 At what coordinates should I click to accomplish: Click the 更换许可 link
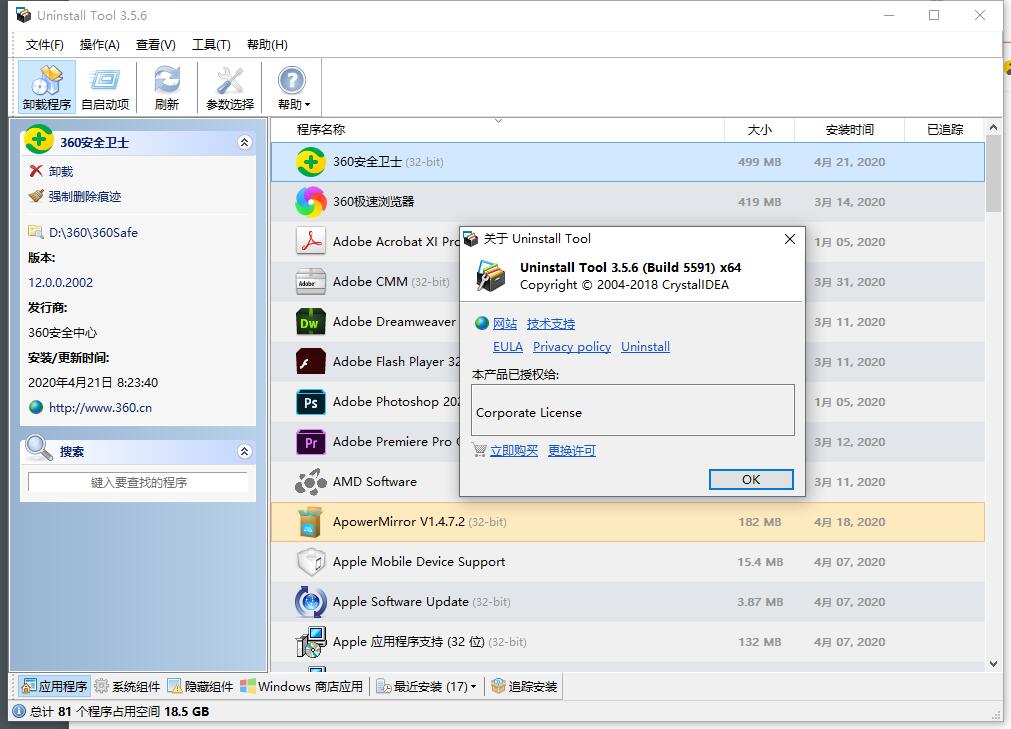572,451
